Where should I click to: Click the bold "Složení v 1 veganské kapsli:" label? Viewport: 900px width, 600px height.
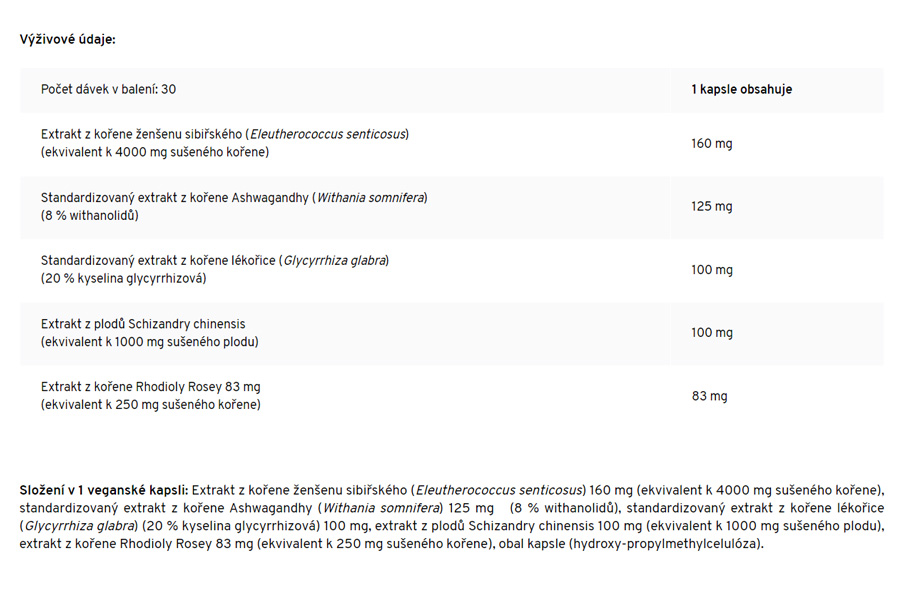(x=104, y=490)
